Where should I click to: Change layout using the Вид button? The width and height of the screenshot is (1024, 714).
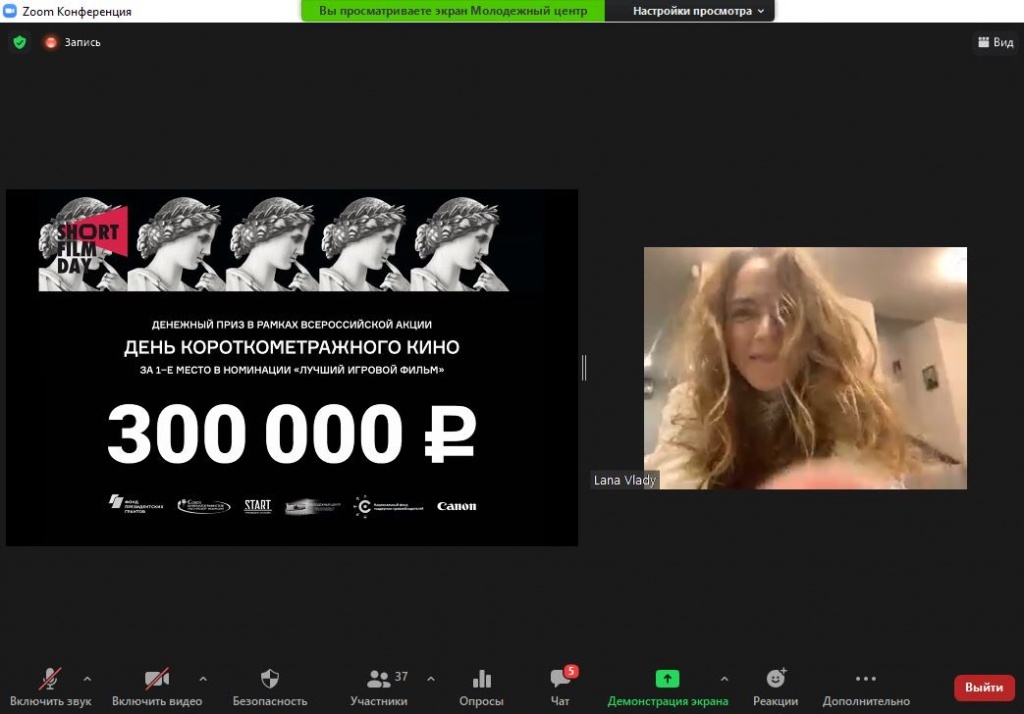pyautogui.click(x=995, y=42)
